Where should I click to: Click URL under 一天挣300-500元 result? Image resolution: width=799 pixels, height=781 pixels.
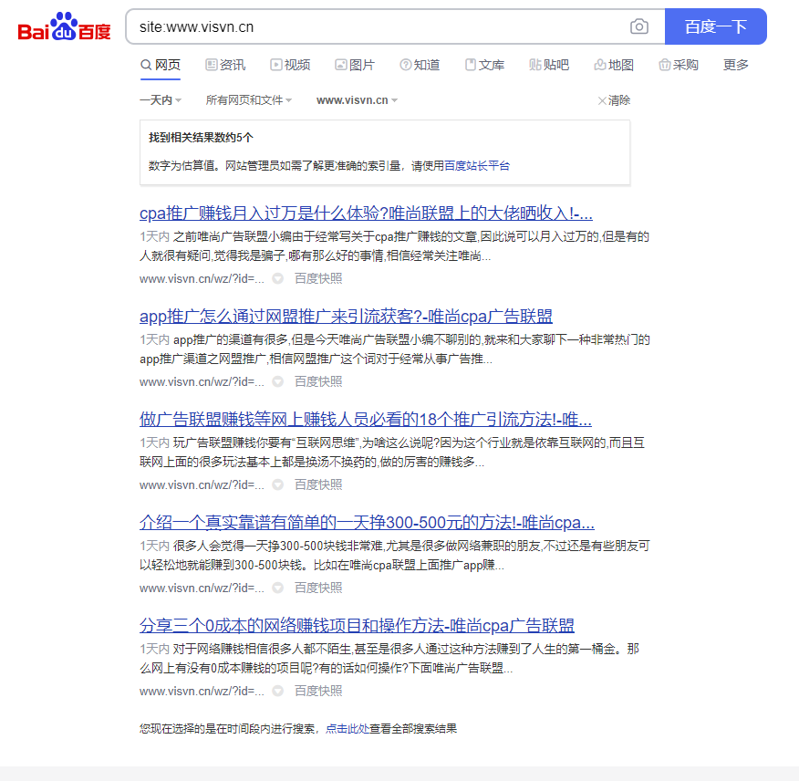202,588
